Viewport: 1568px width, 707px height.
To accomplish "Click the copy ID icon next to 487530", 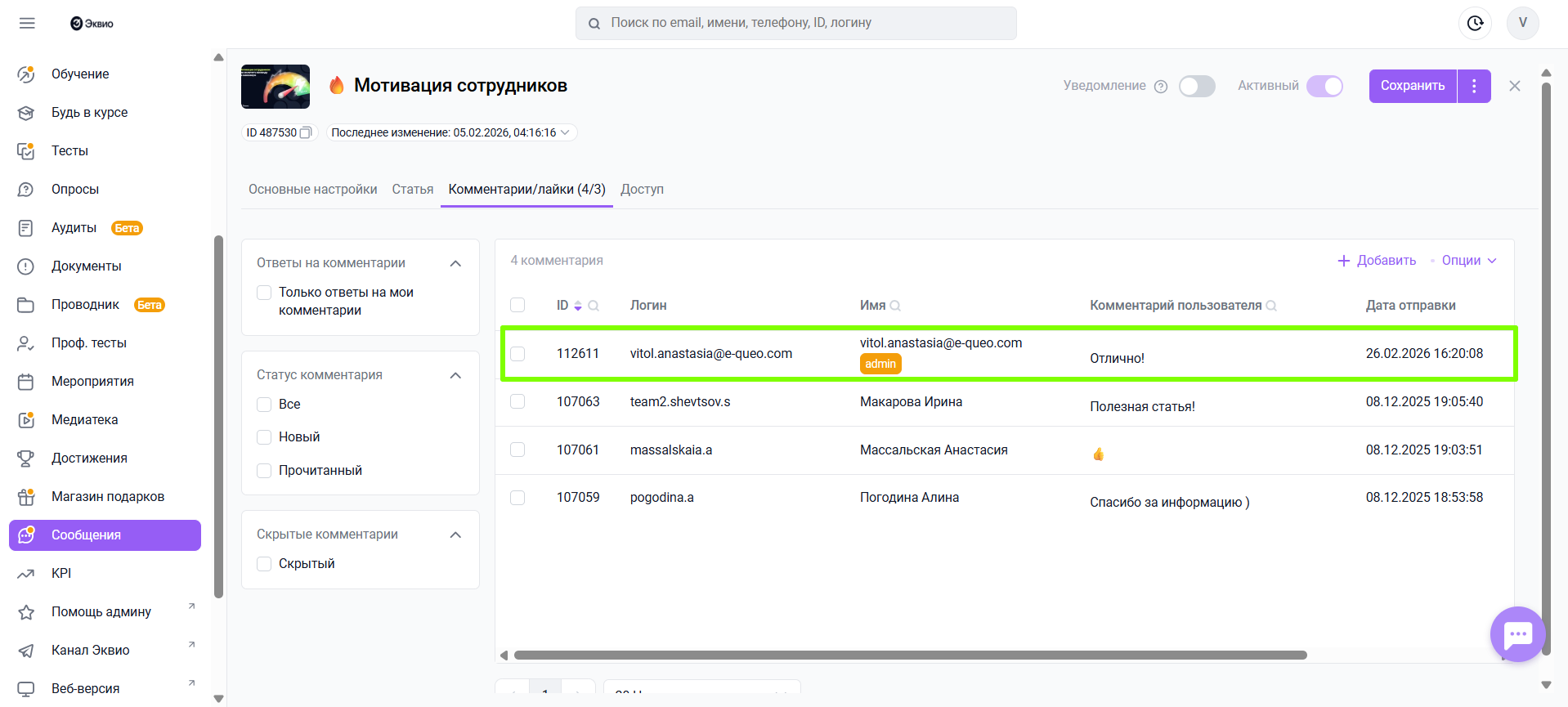I will point(306,132).
